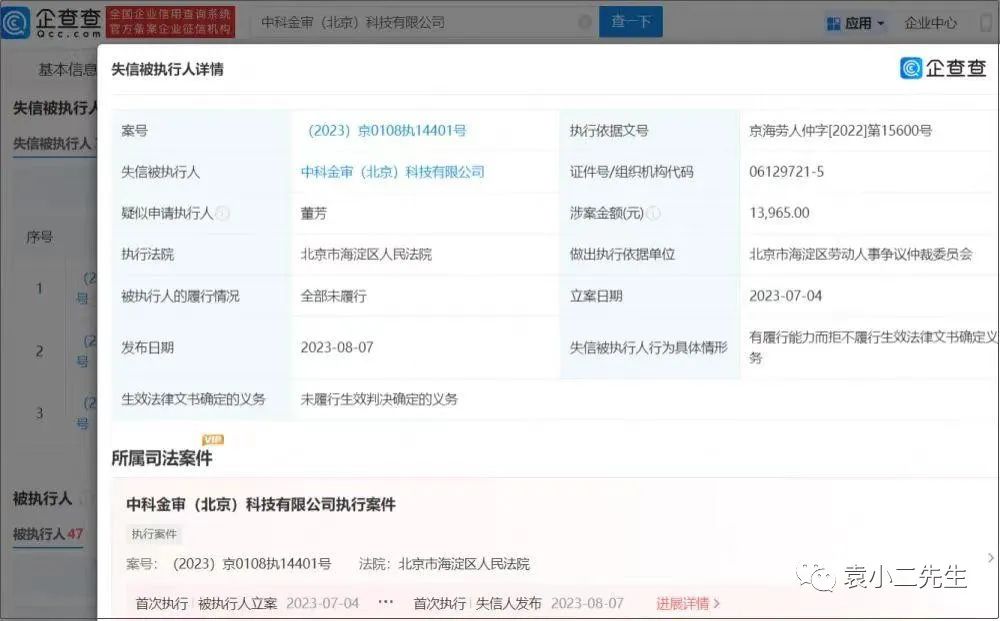Click the VIP badge above 所属司法案件
Image resolution: width=1000 pixels, height=621 pixels.
click(x=212, y=439)
